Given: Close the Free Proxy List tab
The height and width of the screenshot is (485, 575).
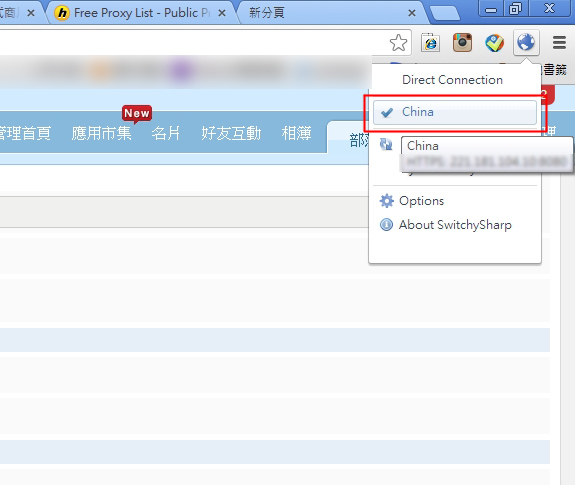Looking at the screenshot, I should pos(222,13).
